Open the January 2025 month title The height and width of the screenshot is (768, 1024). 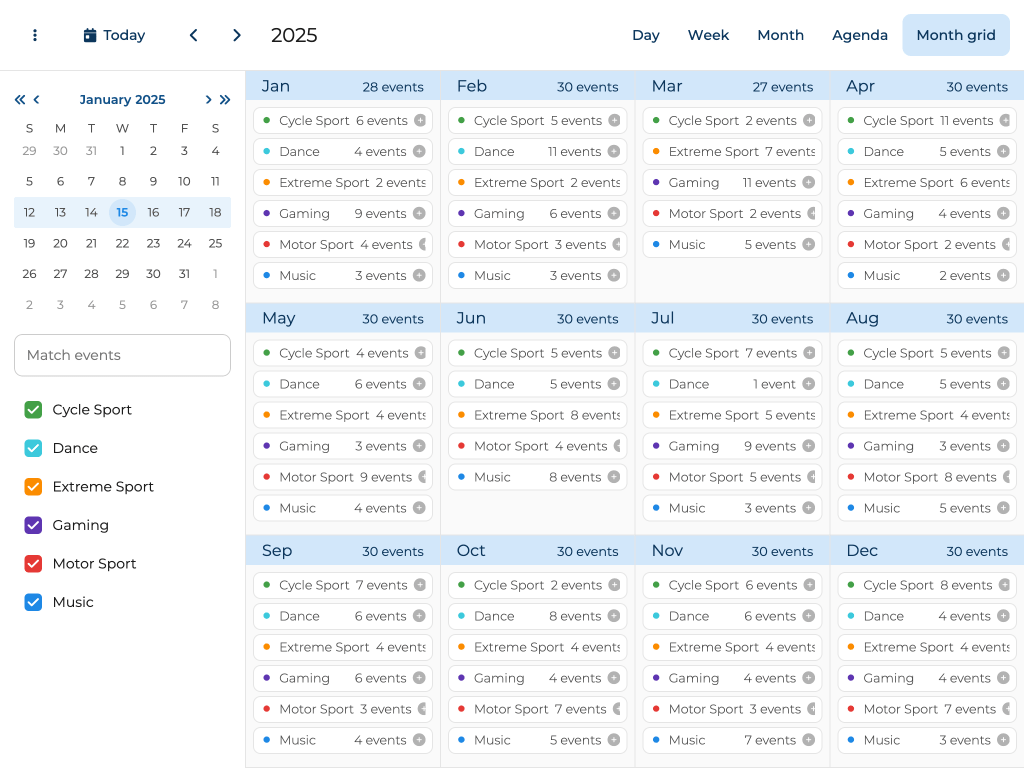(x=122, y=100)
